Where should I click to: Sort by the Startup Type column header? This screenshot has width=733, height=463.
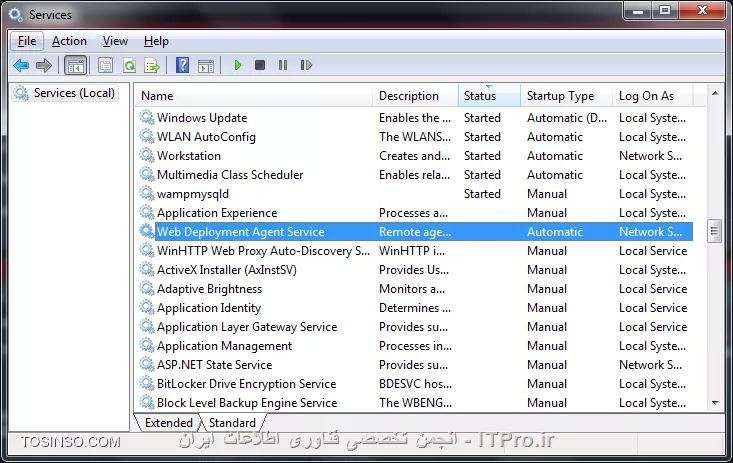567,96
